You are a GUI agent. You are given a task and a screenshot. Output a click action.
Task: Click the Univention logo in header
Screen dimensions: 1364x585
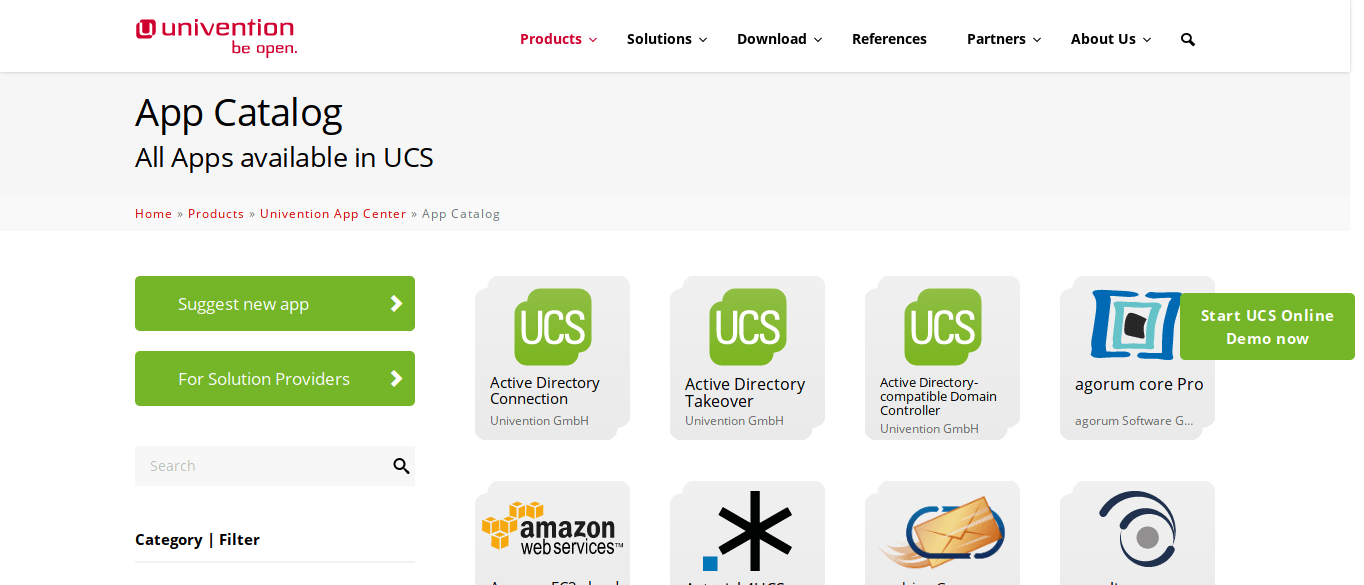click(216, 37)
